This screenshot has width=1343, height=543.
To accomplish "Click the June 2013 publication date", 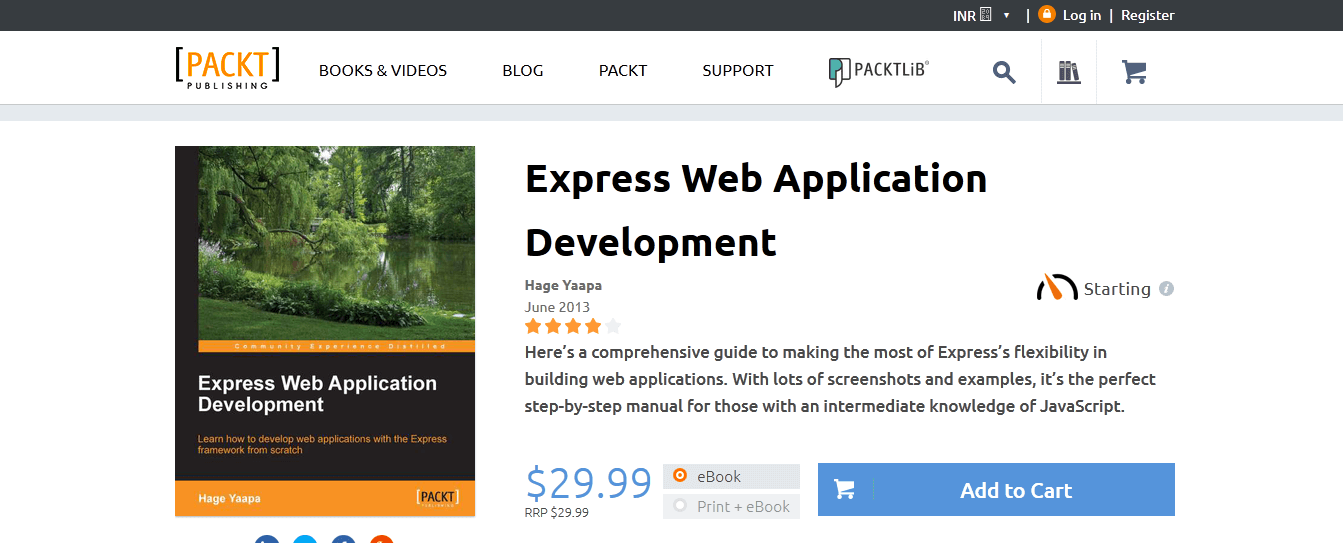I will (557, 307).
